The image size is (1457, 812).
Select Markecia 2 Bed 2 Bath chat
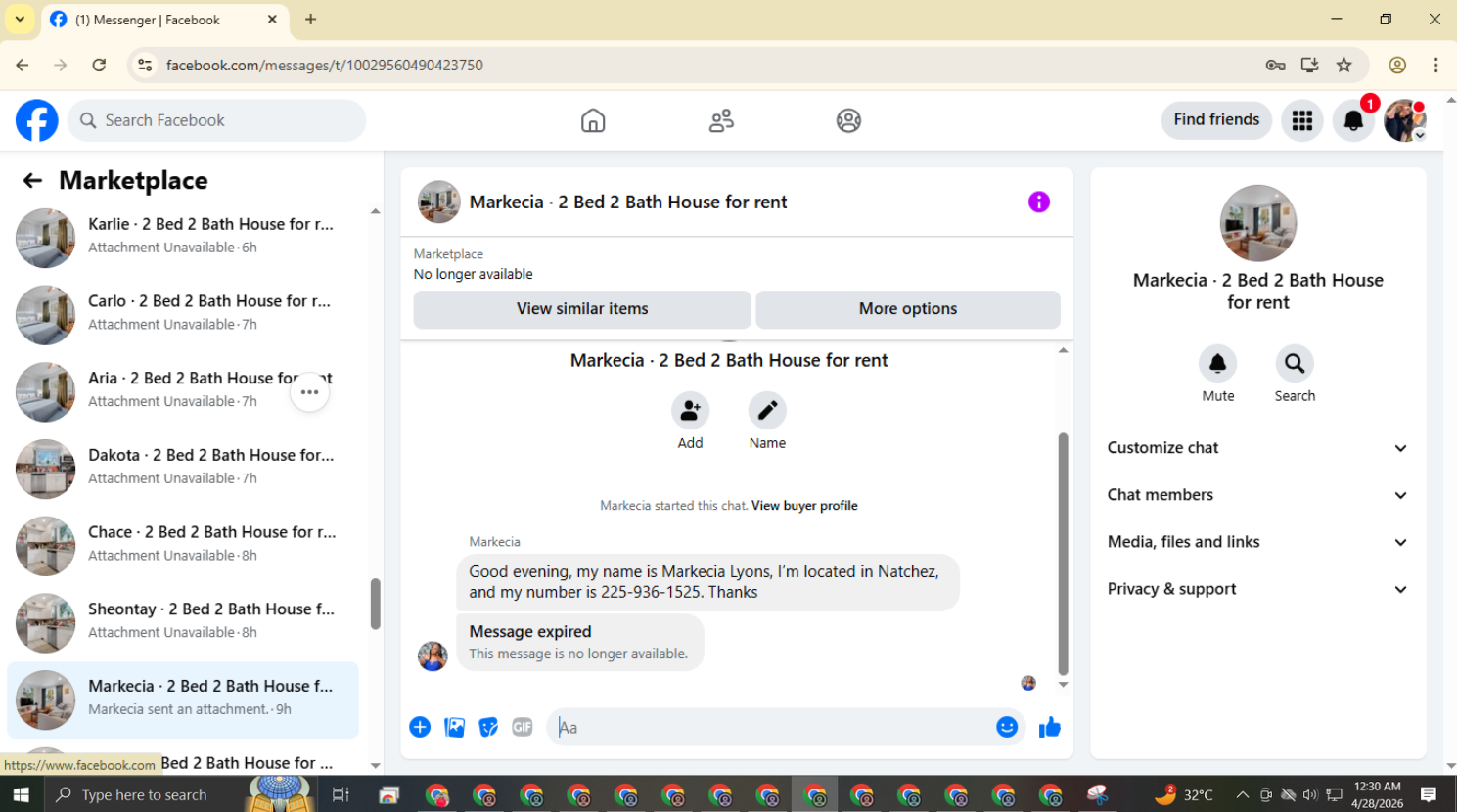[x=183, y=700]
